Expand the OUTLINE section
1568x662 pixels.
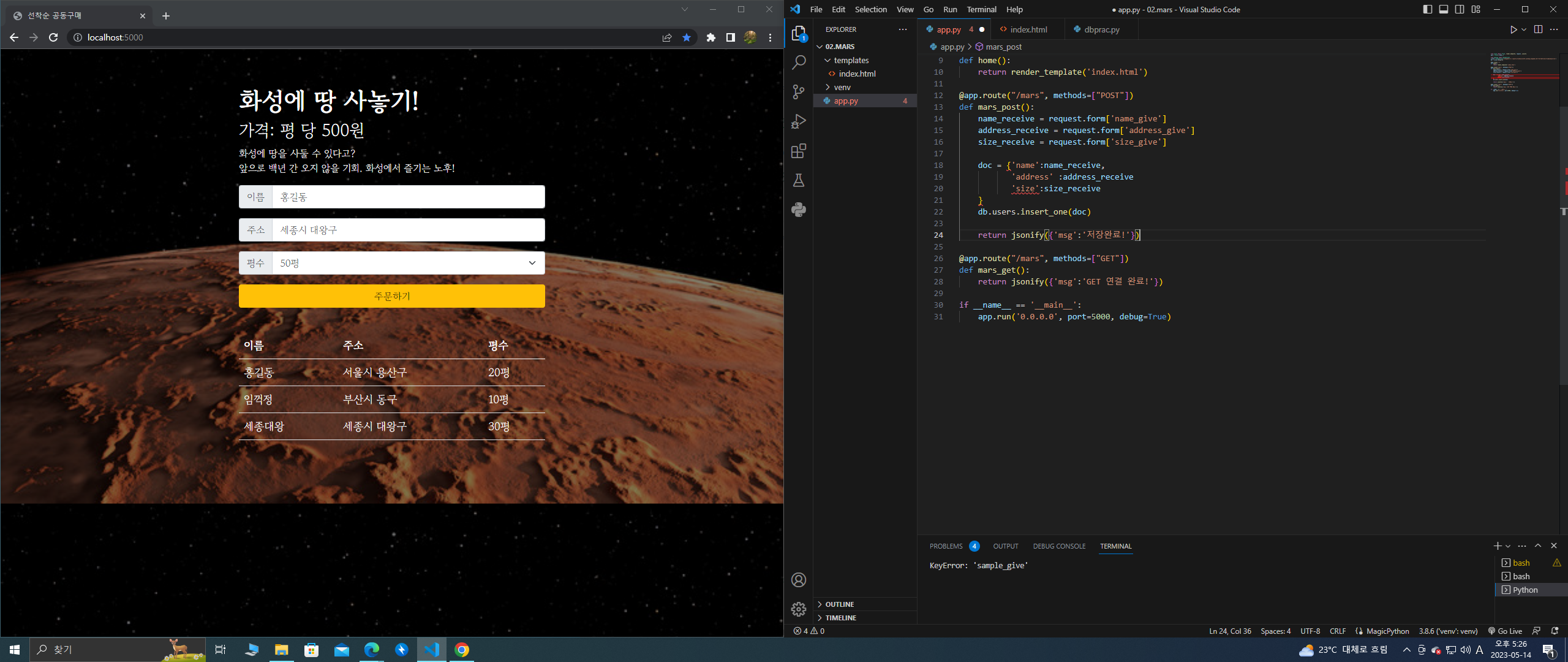point(865,604)
